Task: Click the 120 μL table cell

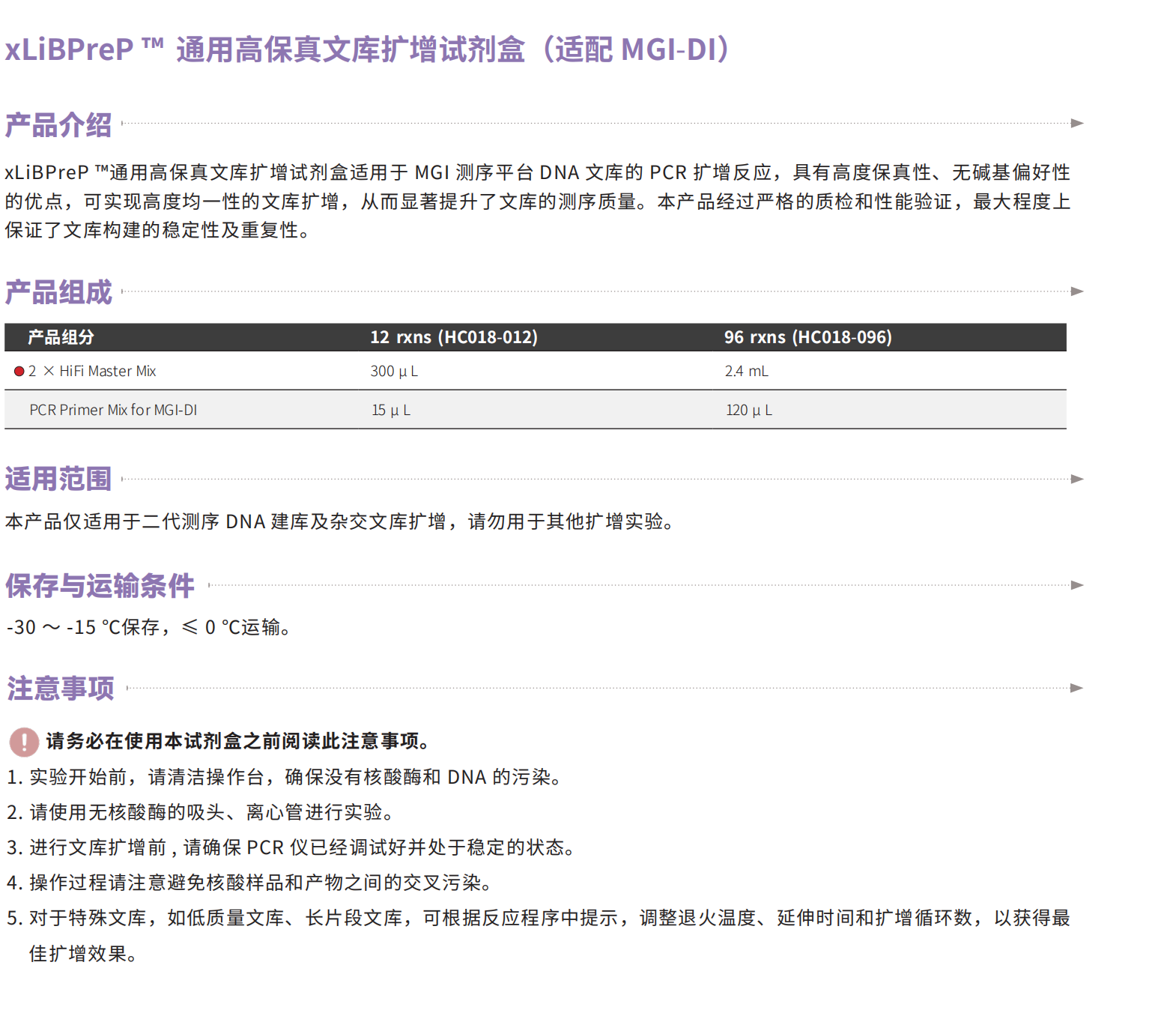Action: click(x=749, y=410)
